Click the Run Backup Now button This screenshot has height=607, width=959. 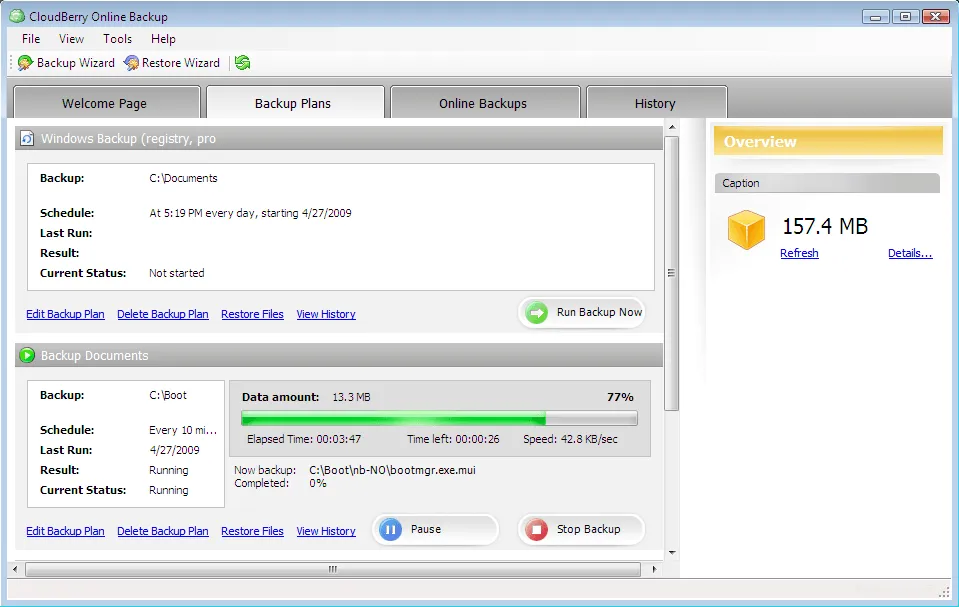pyautogui.click(x=582, y=312)
